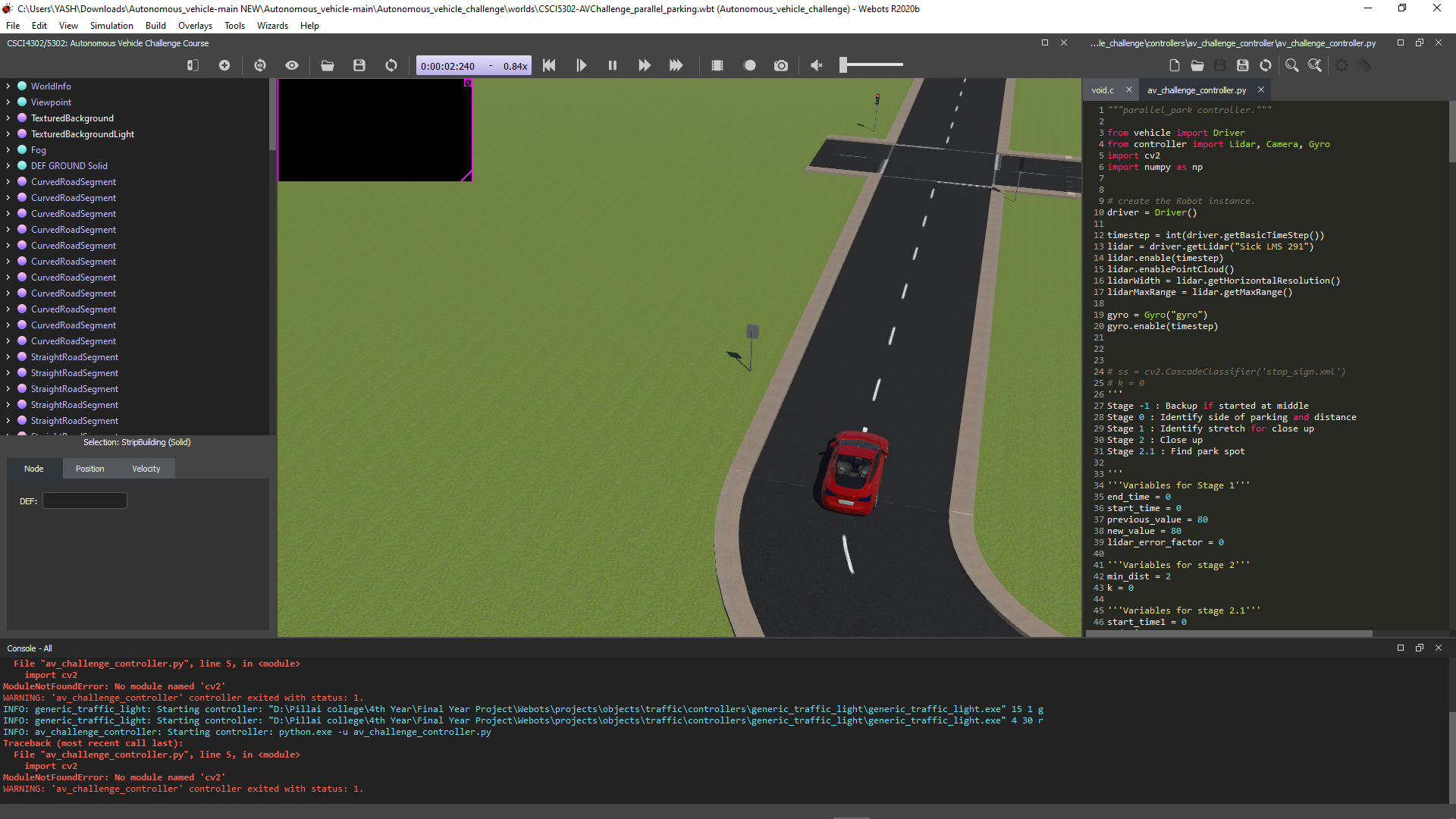Expand the Fog node in the scene tree
Viewport: 1456px width, 819px height.
pos(8,150)
